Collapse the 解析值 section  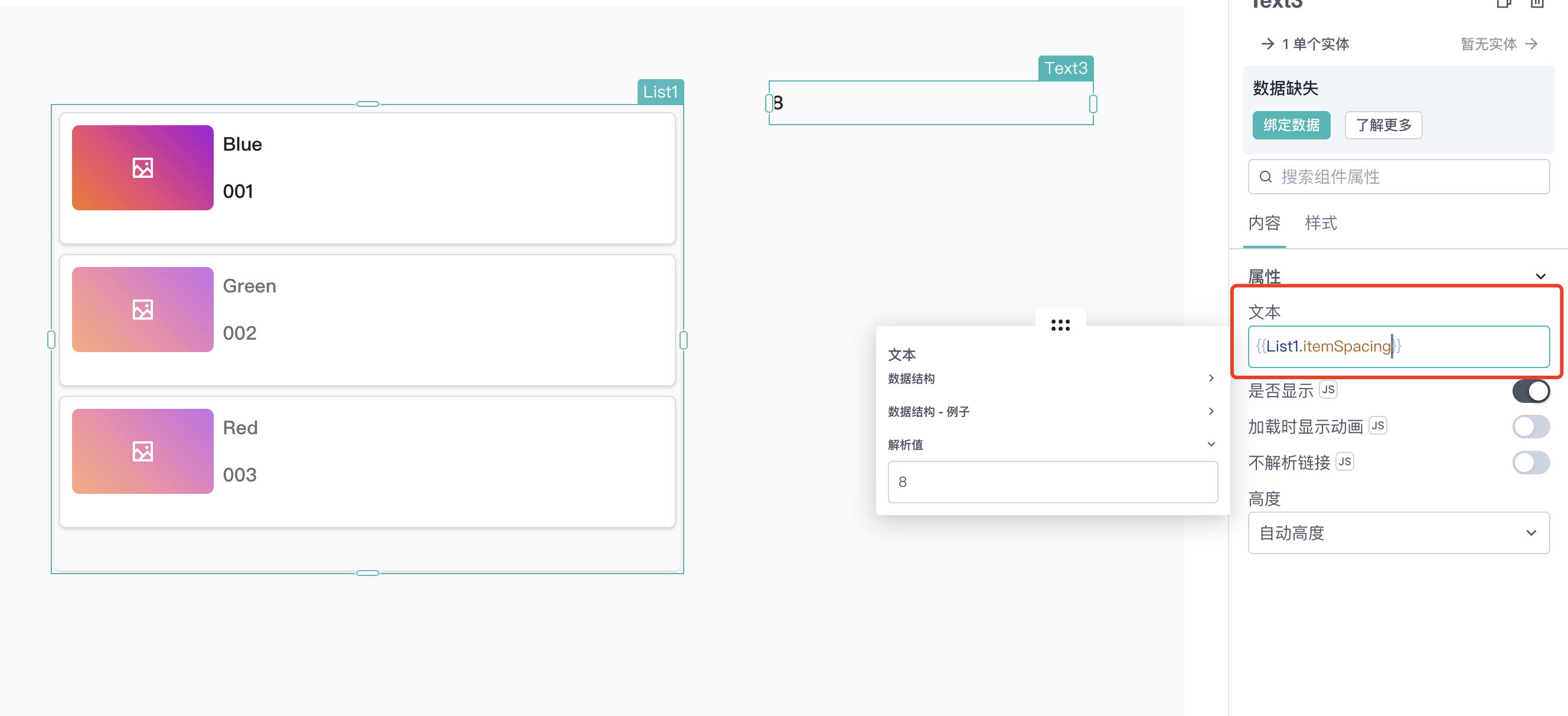[x=1053, y=445]
